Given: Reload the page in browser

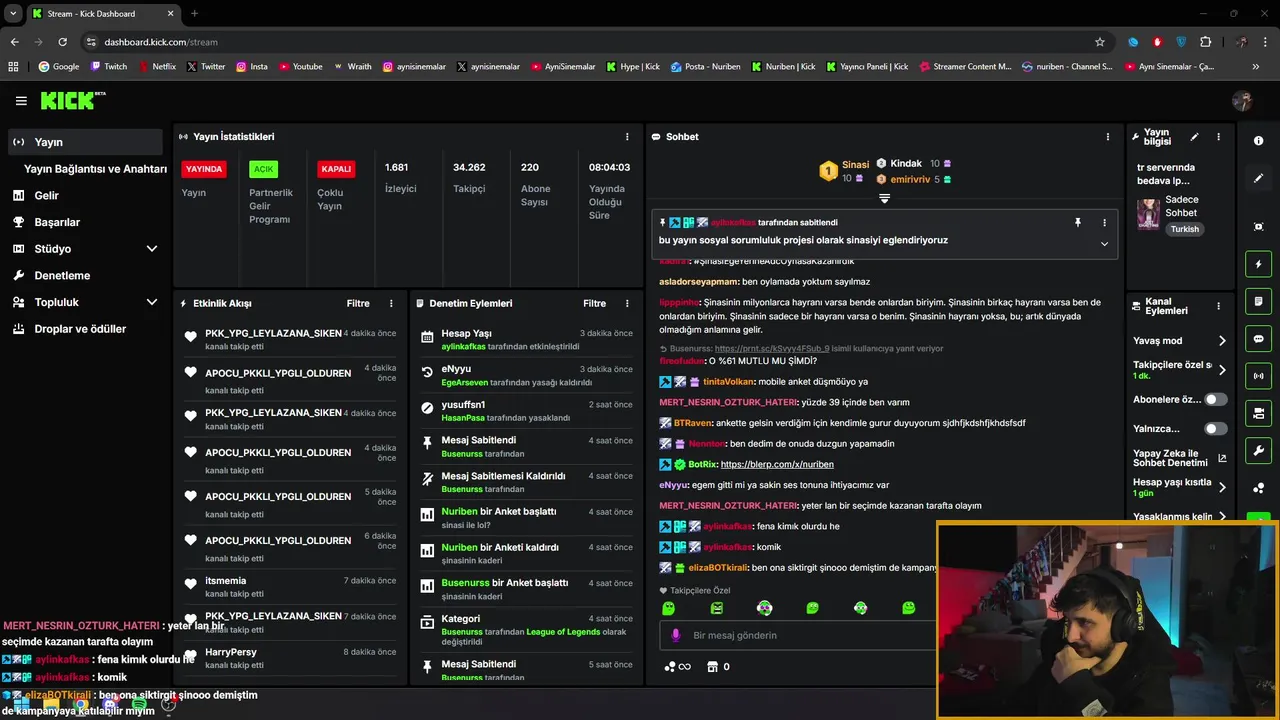Looking at the screenshot, I should [62, 42].
